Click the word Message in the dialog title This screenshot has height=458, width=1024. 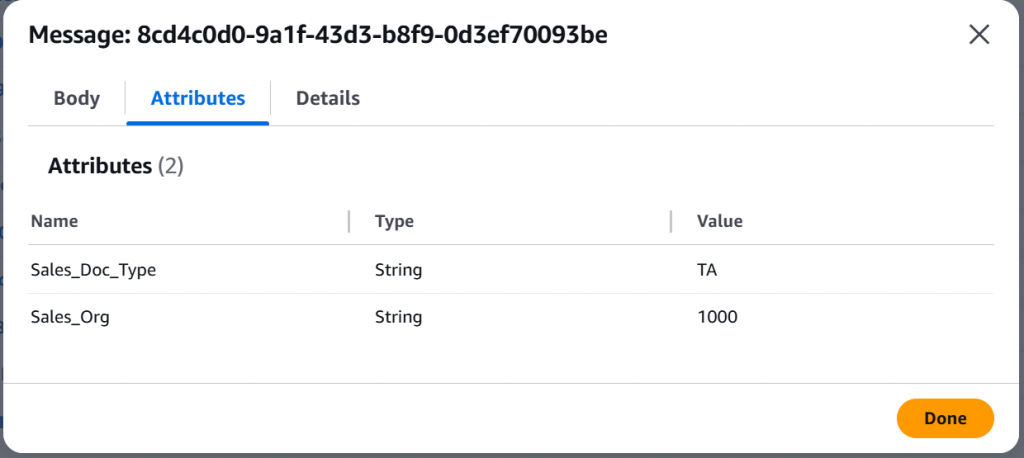(77, 35)
